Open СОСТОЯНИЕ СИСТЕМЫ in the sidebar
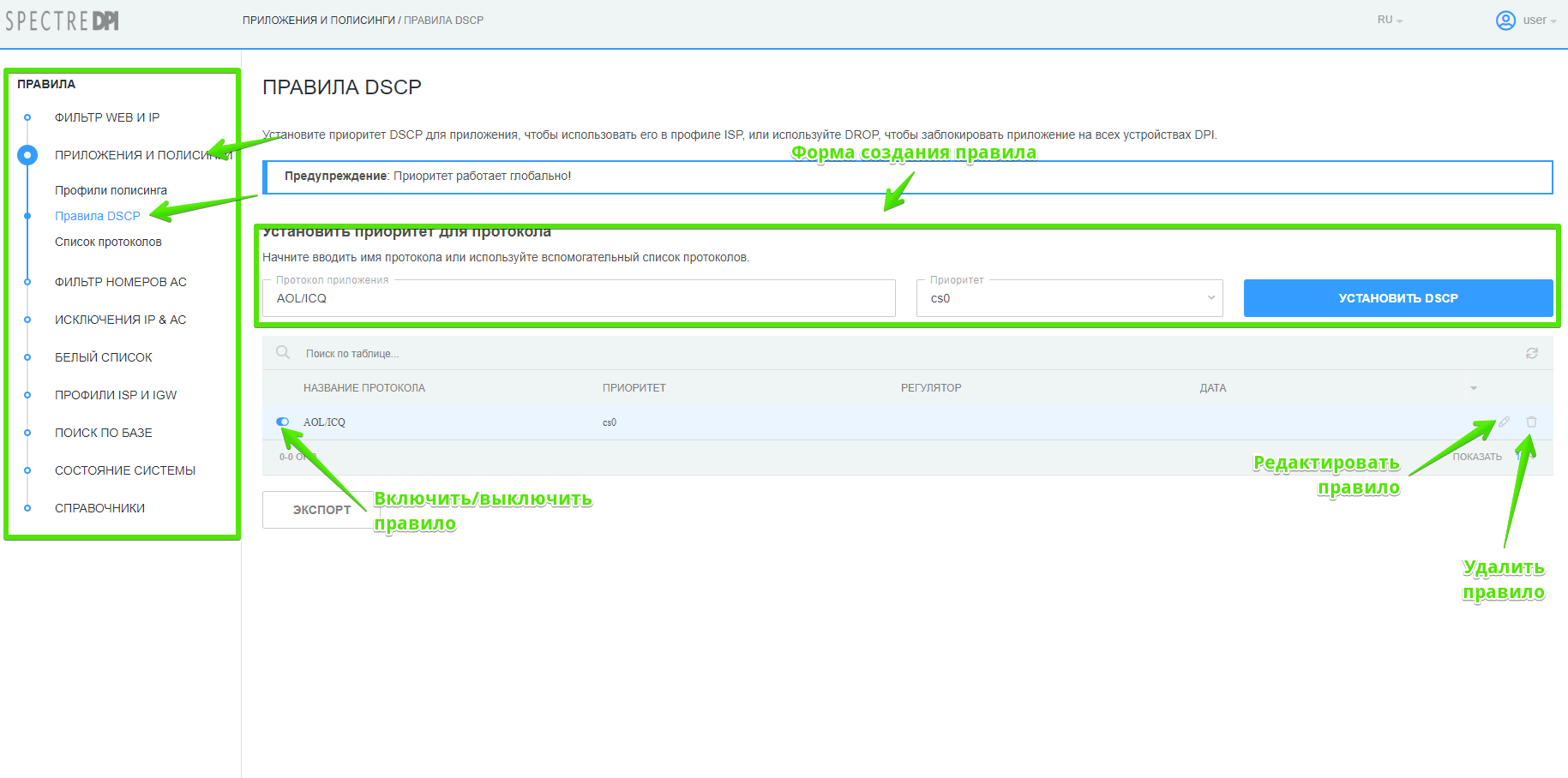The image size is (1568, 778). point(125,470)
